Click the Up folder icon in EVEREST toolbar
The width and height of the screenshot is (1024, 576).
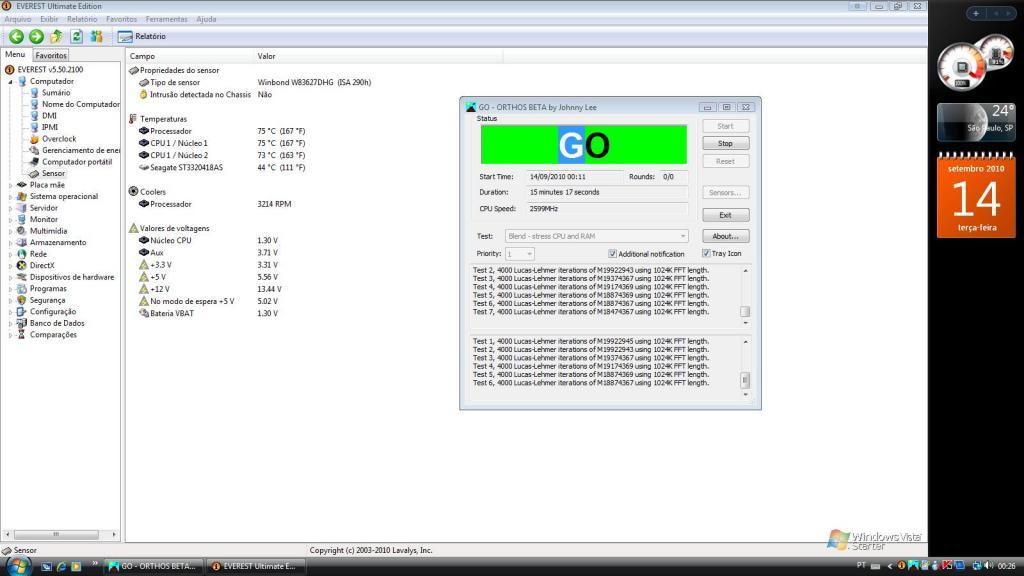[x=56, y=37]
